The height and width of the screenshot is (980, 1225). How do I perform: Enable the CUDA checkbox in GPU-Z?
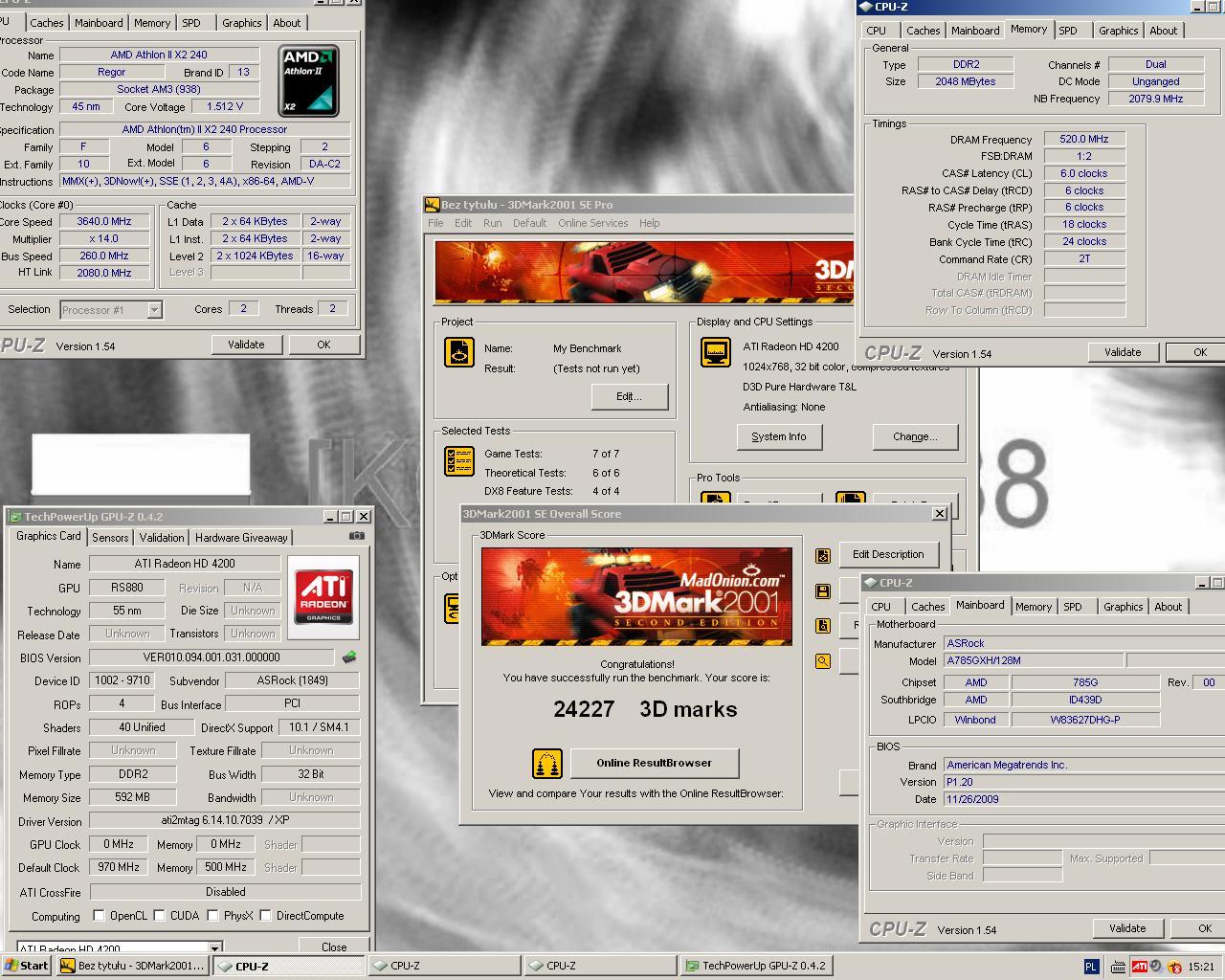[159, 916]
